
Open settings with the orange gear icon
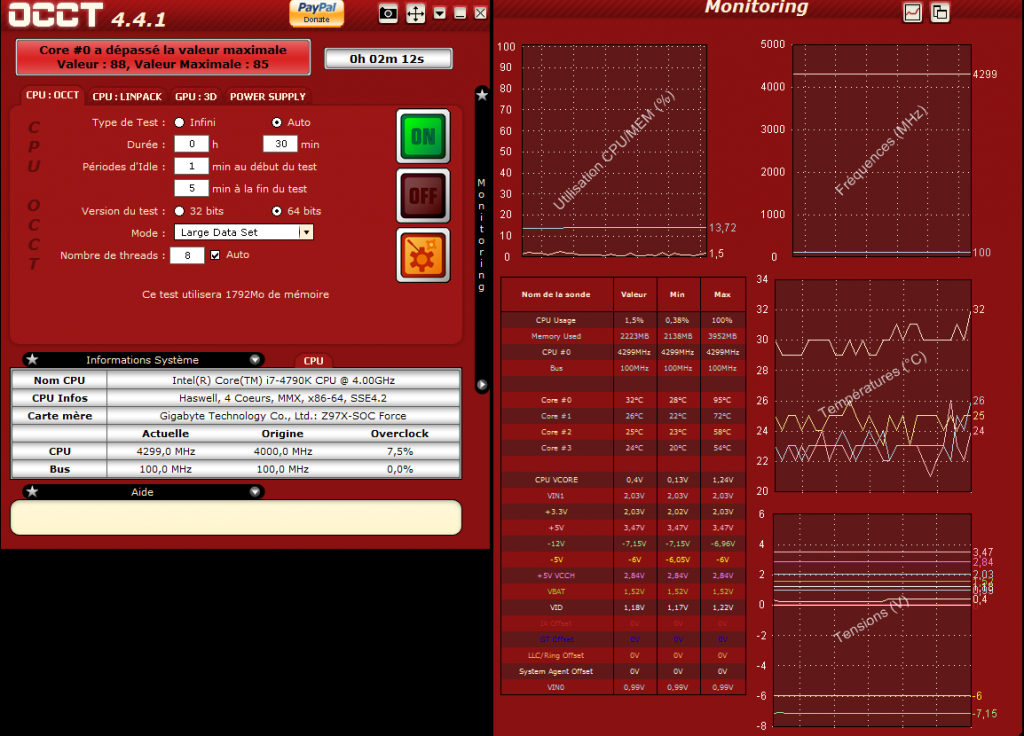point(423,255)
